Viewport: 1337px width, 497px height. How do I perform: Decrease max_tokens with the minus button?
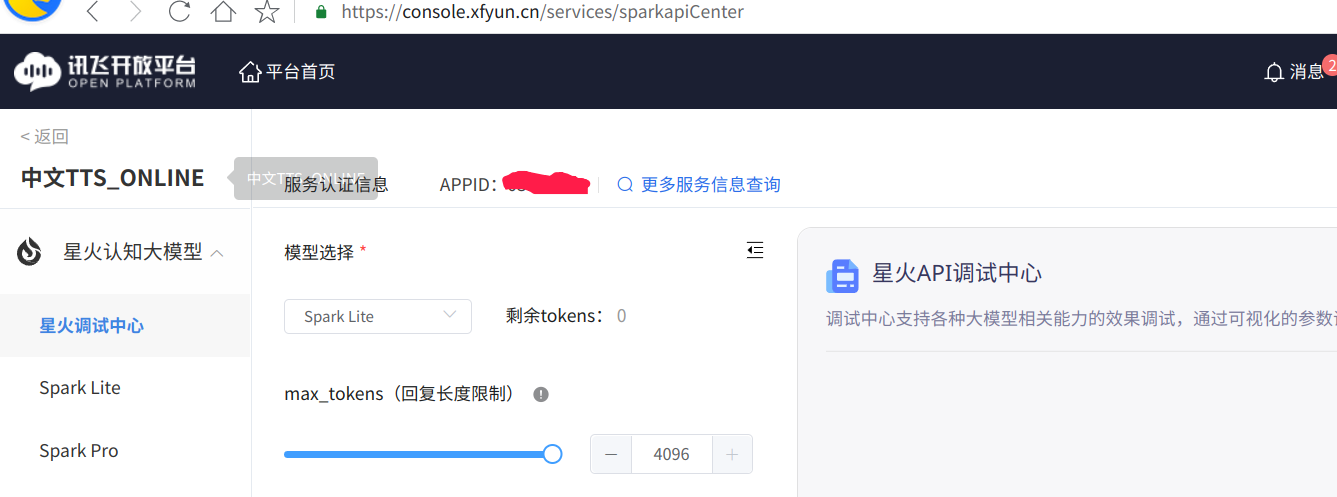tap(611, 454)
